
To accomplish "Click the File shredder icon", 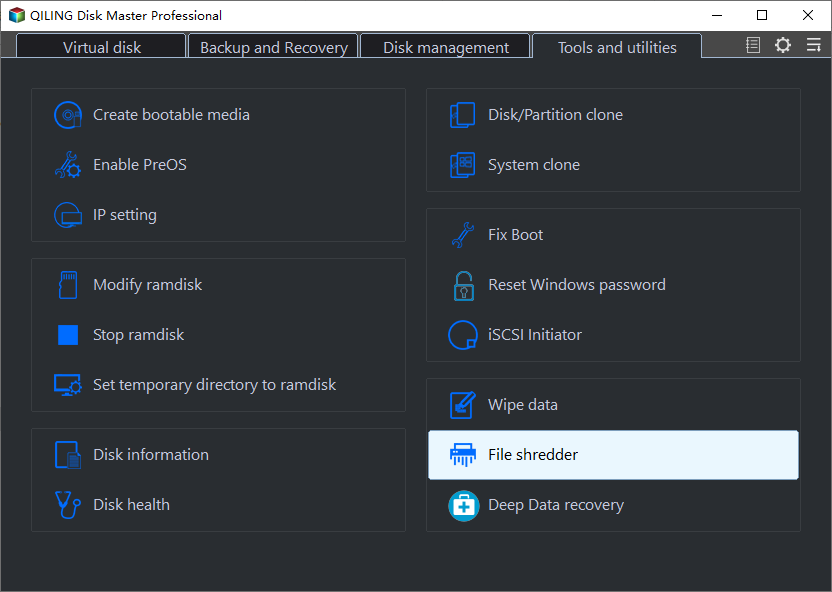I will tap(463, 455).
